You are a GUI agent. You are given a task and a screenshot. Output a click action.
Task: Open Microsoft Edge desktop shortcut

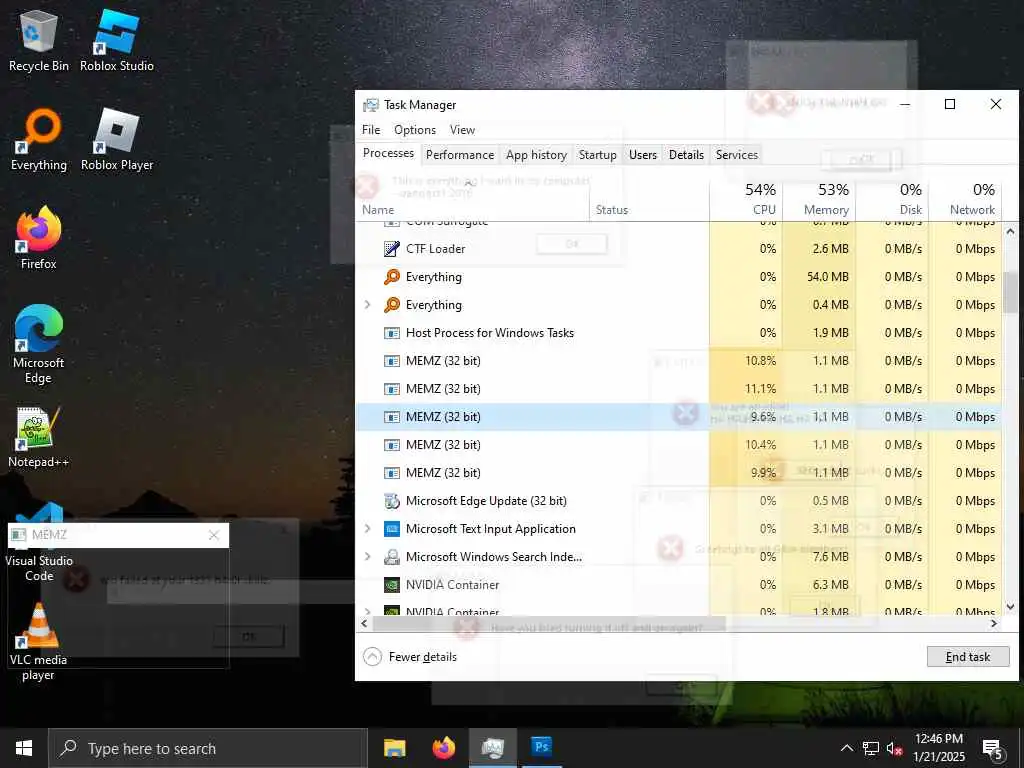[x=39, y=344]
